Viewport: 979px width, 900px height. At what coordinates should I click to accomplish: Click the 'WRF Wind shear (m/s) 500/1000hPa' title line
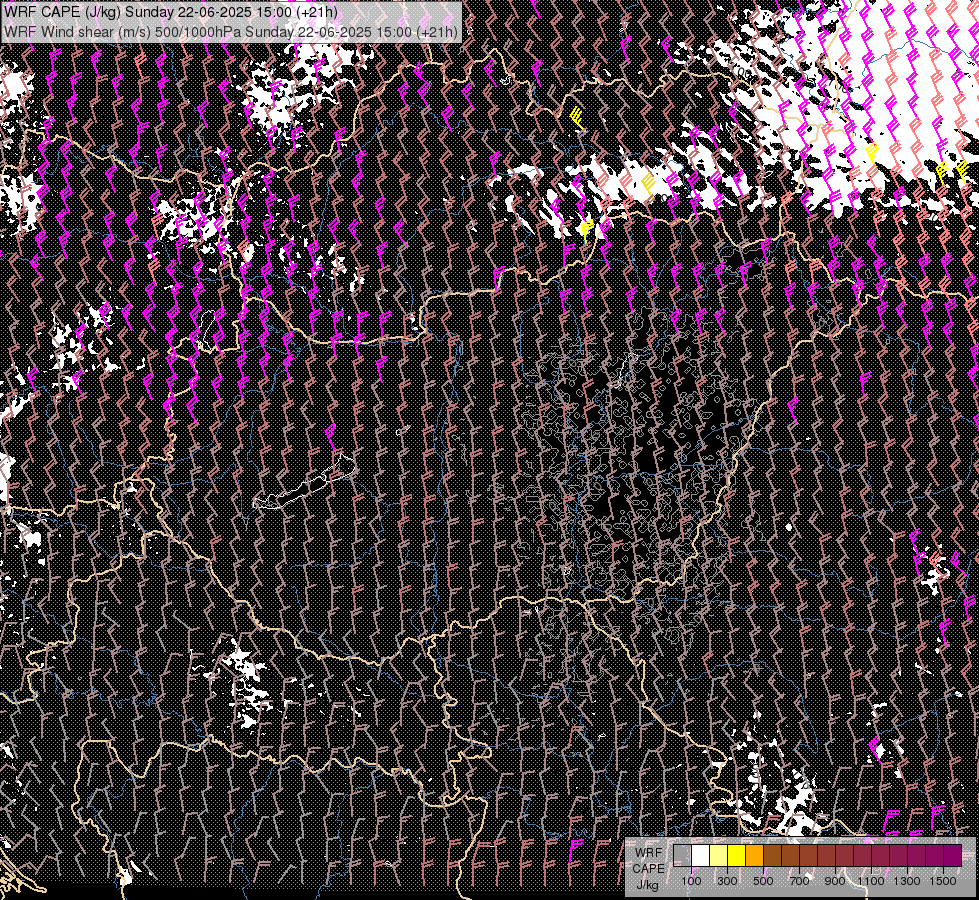[x=230, y=31]
